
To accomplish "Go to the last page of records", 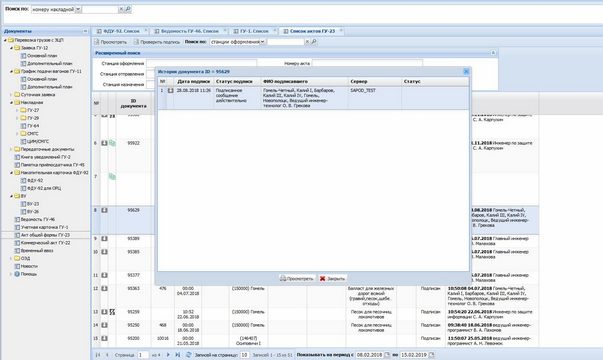I will [x=177, y=355].
